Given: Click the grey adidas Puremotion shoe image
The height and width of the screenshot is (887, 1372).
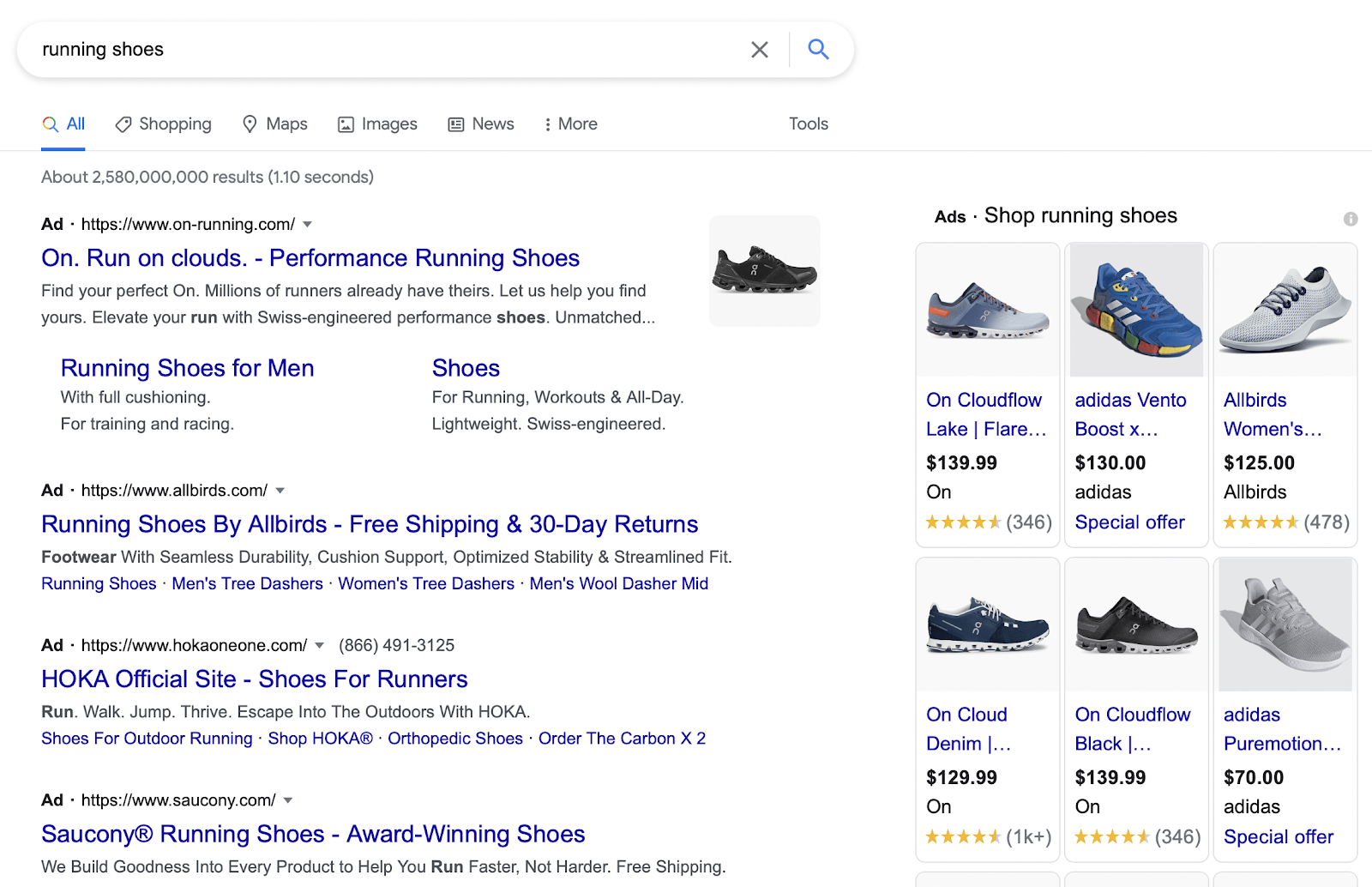Looking at the screenshot, I should pyautogui.click(x=1285, y=625).
